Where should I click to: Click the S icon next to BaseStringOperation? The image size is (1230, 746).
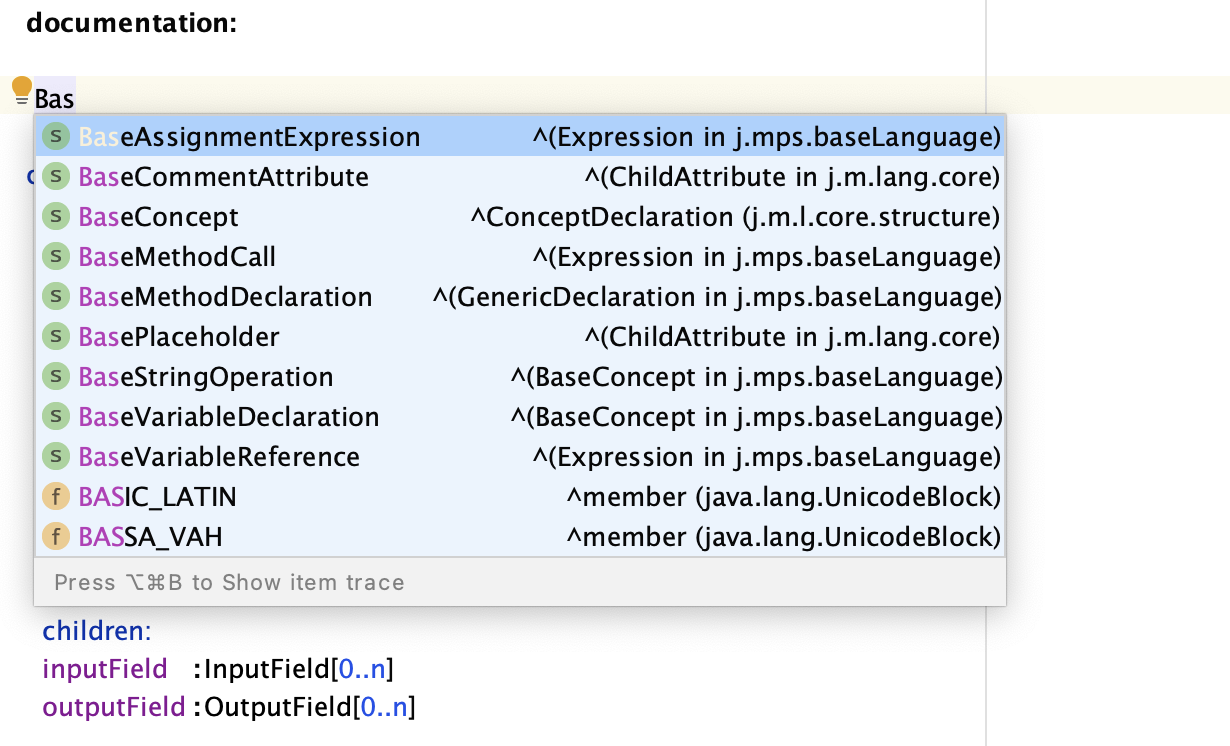56,376
